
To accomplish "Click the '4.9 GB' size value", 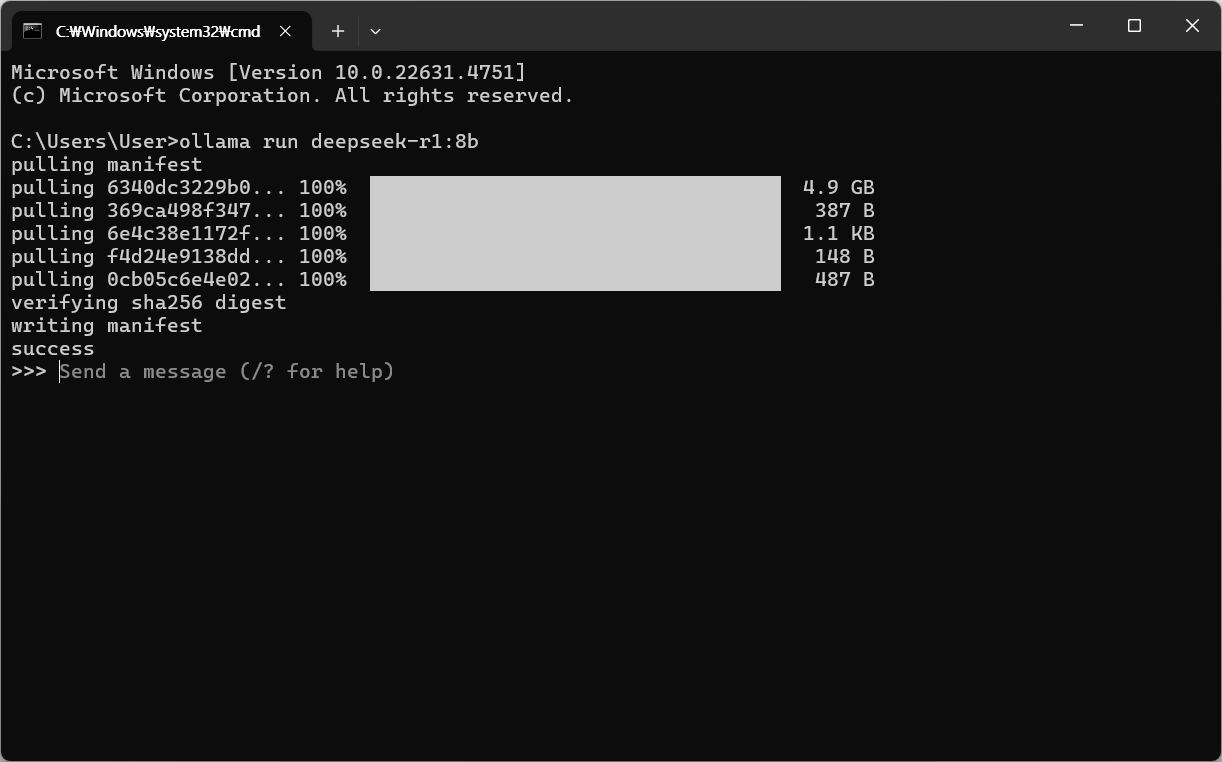I will click(x=839, y=188).
